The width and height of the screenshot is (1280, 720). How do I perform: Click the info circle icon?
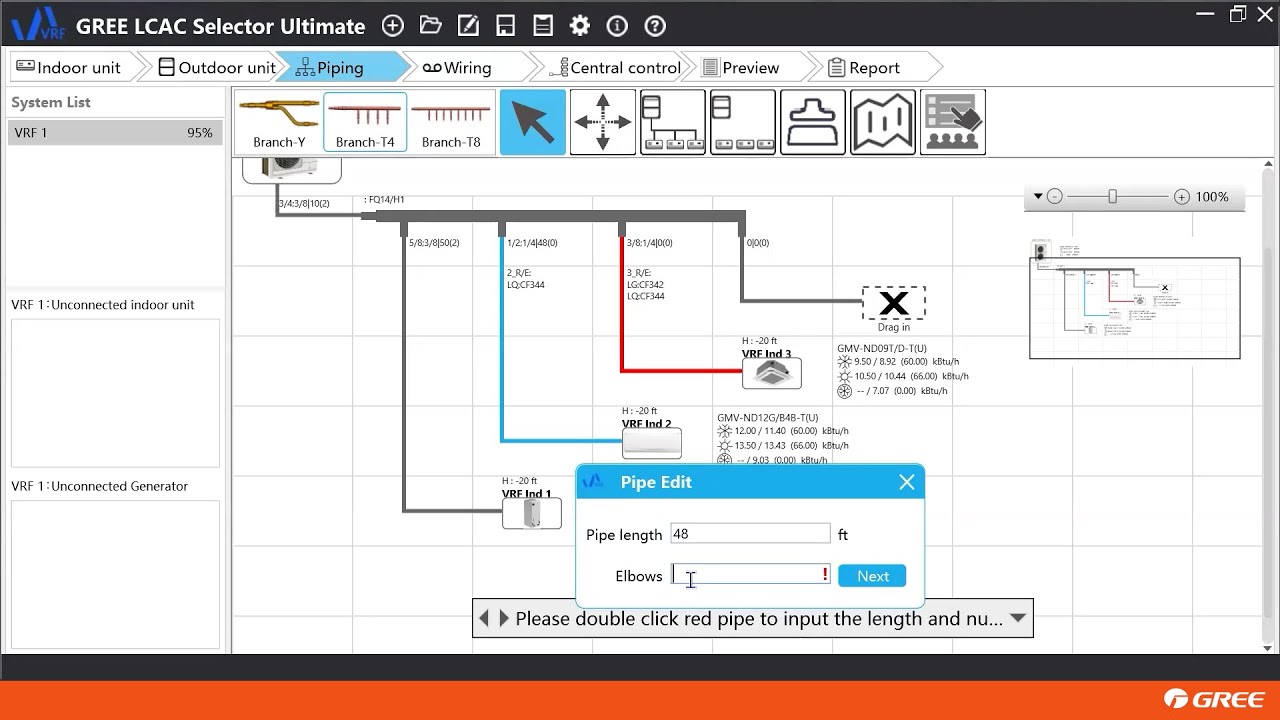tap(617, 26)
